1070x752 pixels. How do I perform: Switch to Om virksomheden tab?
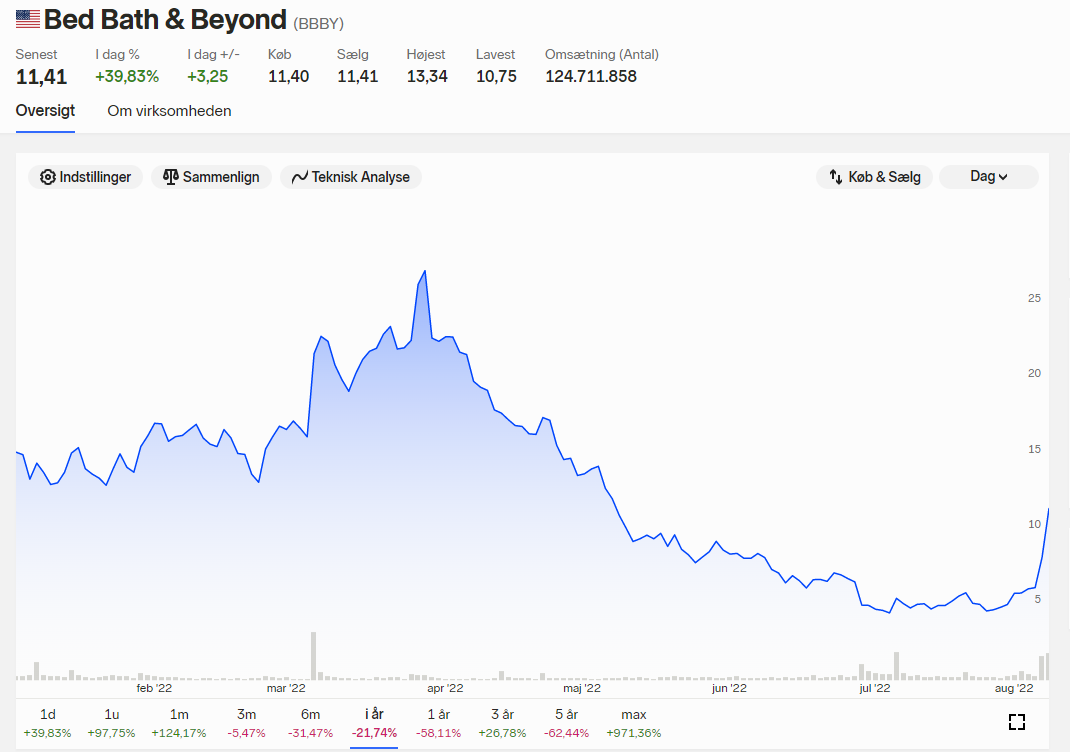[169, 111]
